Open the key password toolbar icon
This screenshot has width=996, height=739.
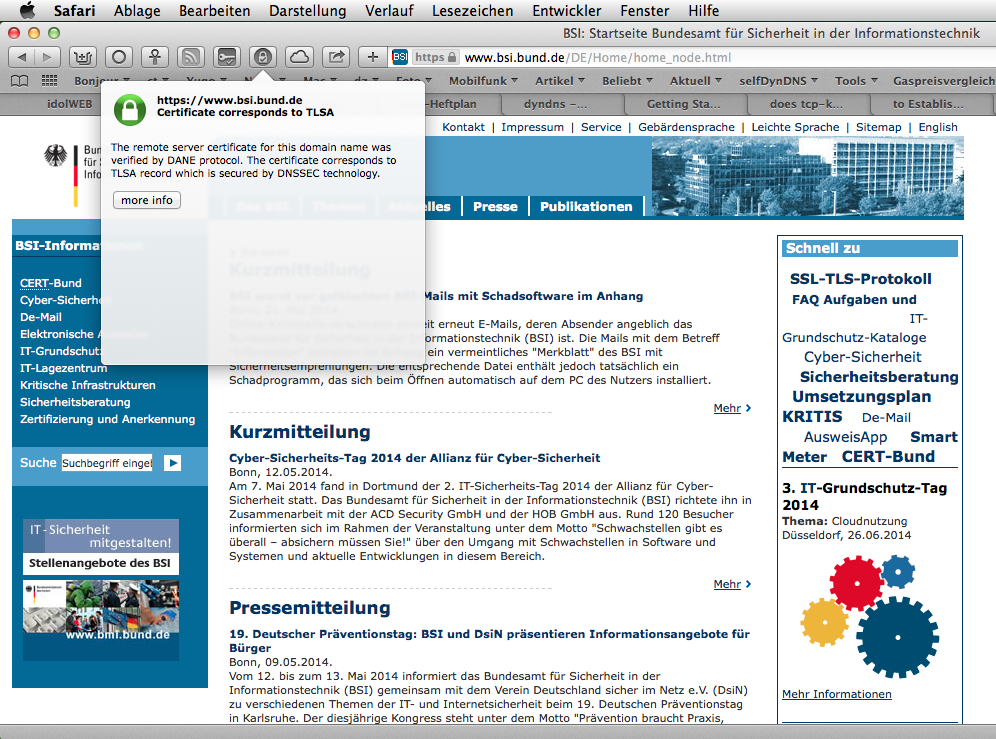coord(227,57)
